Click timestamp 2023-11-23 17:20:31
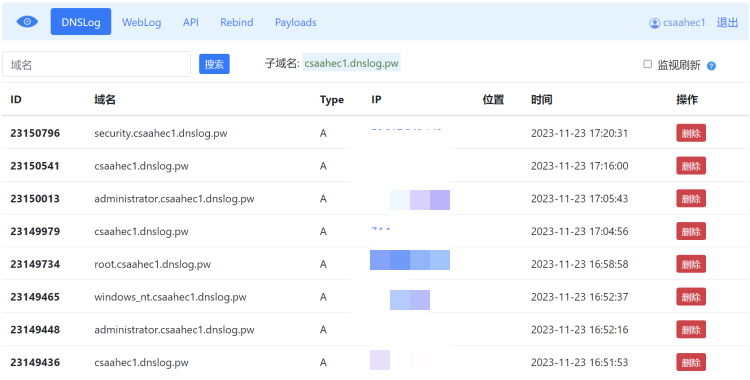The width and height of the screenshot is (750, 380). tap(579, 133)
